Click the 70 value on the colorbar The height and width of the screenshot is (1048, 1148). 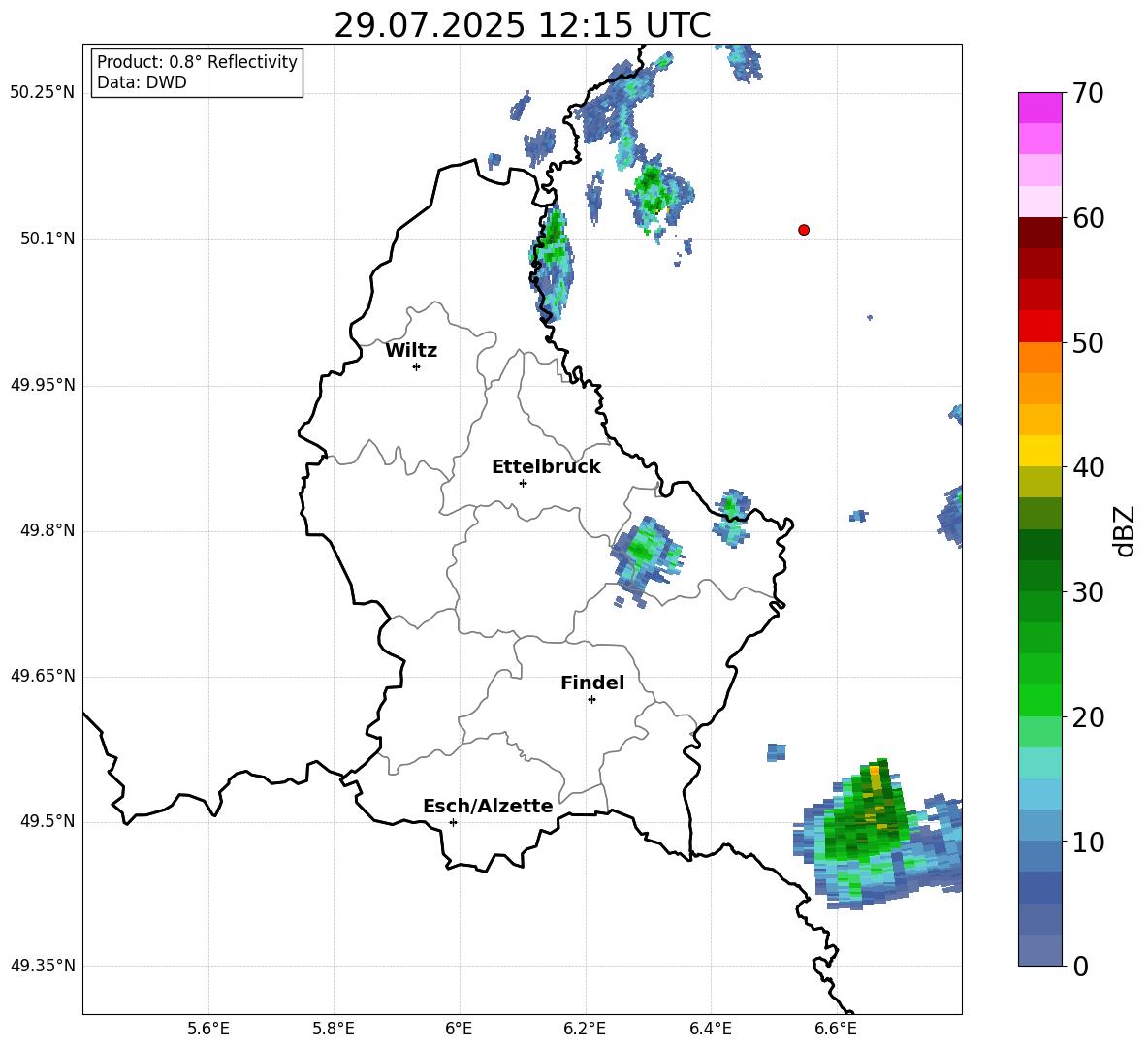coord(1087,93)
